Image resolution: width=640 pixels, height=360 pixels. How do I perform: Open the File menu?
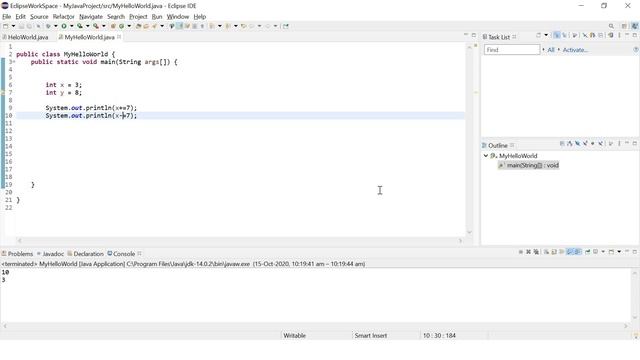pyautogui.click(x=7, y=17)
